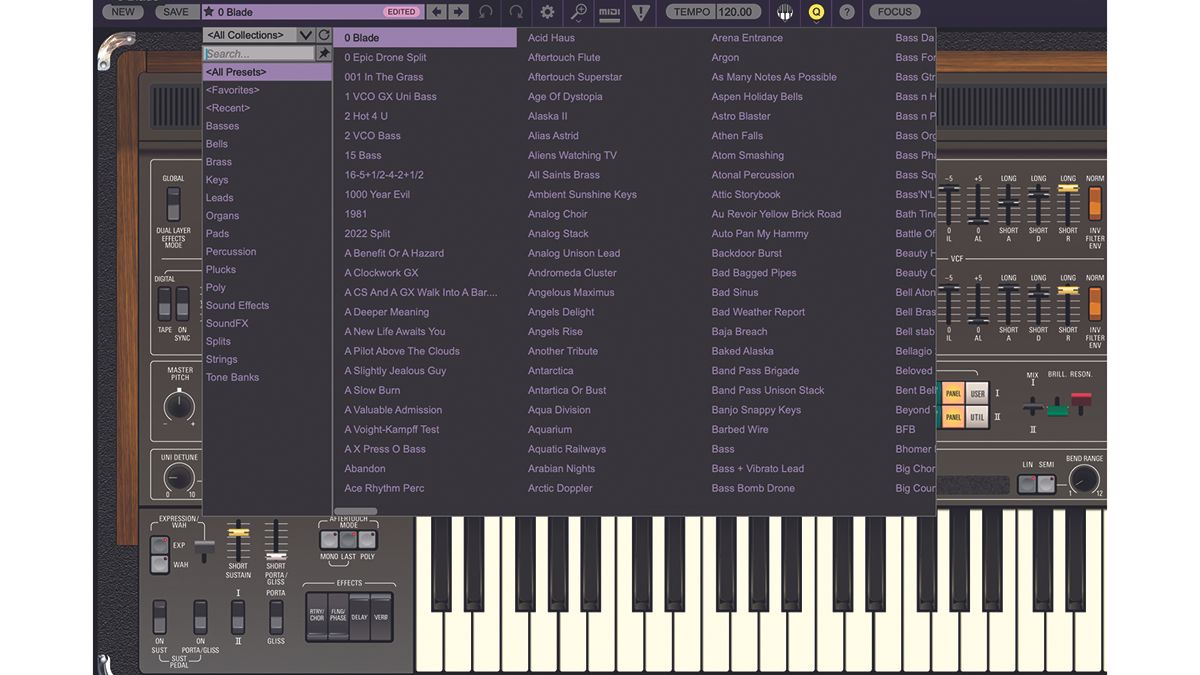
Task: Click the SAVE button
Action: coord(175,12)
